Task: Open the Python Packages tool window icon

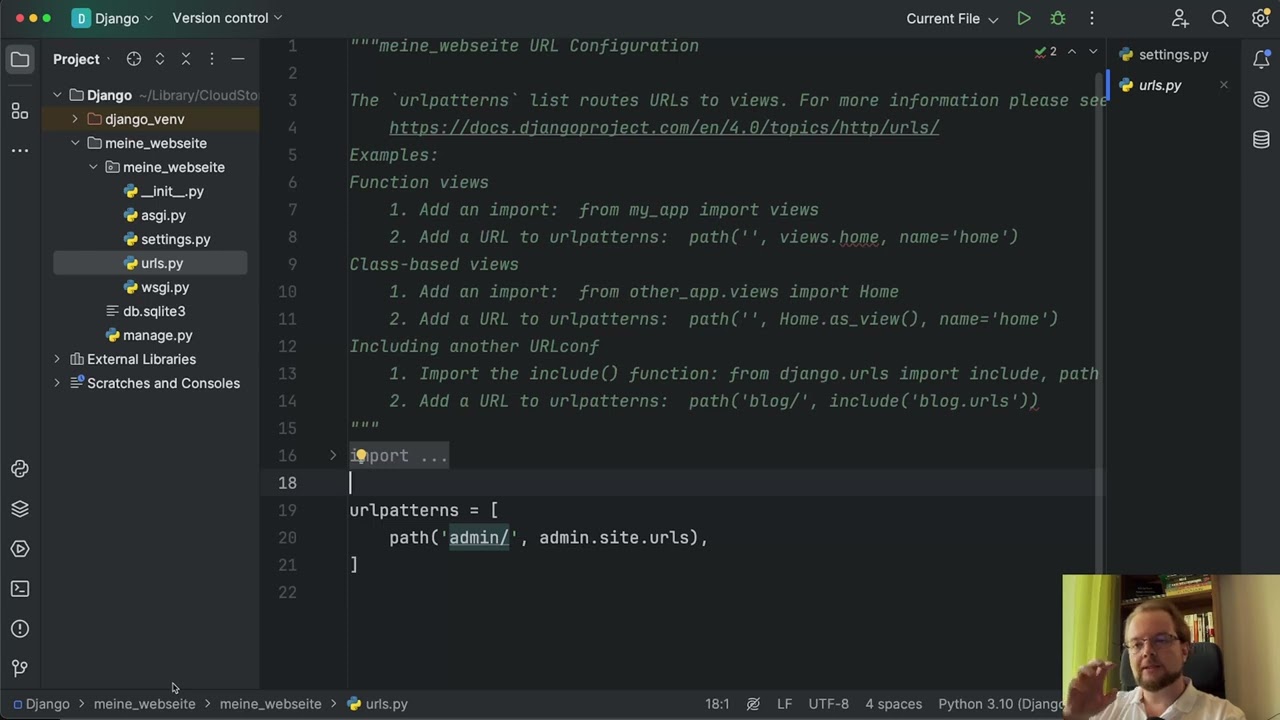Action: tap(20, 469)
